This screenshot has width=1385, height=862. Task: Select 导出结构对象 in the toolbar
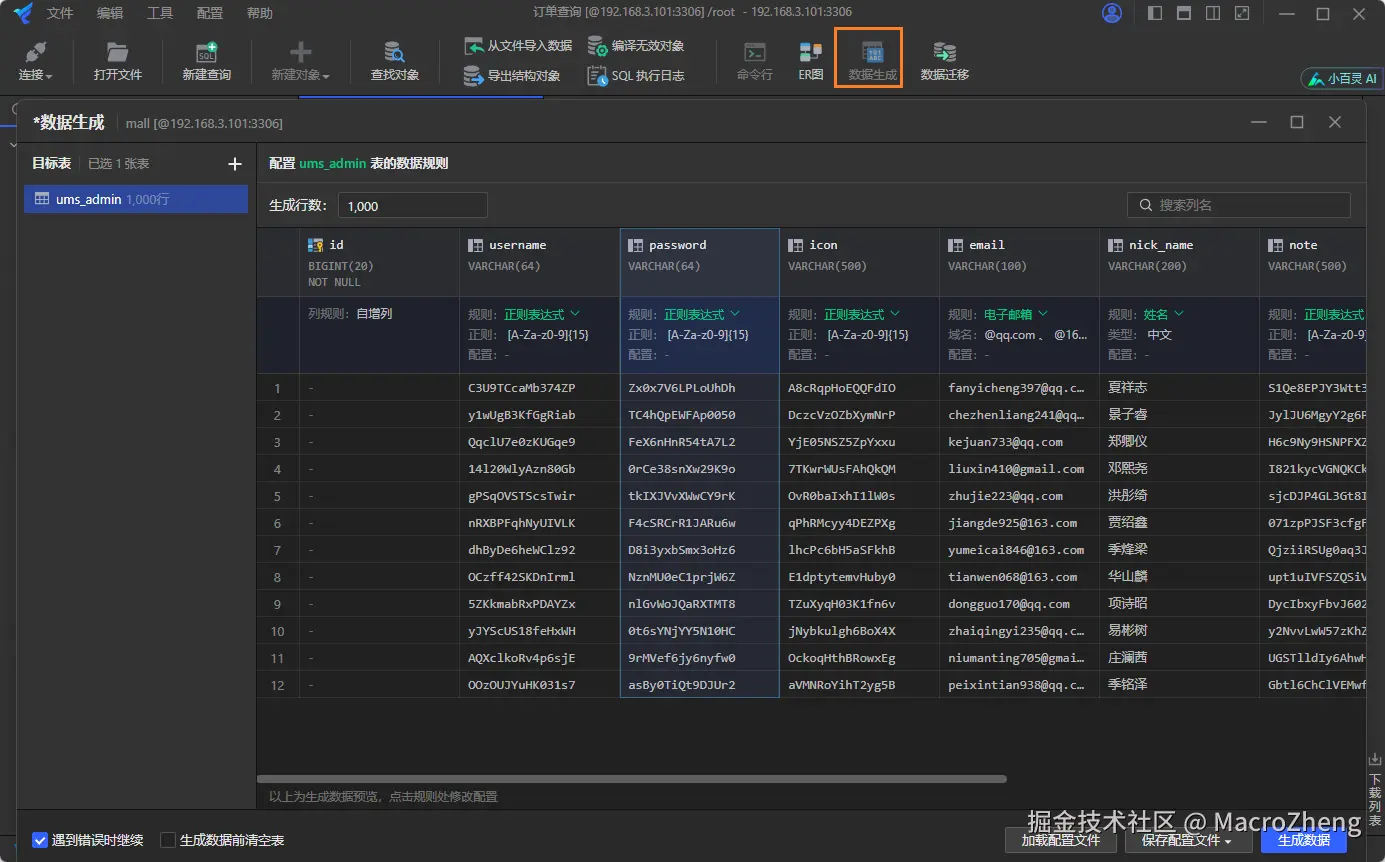511,76
